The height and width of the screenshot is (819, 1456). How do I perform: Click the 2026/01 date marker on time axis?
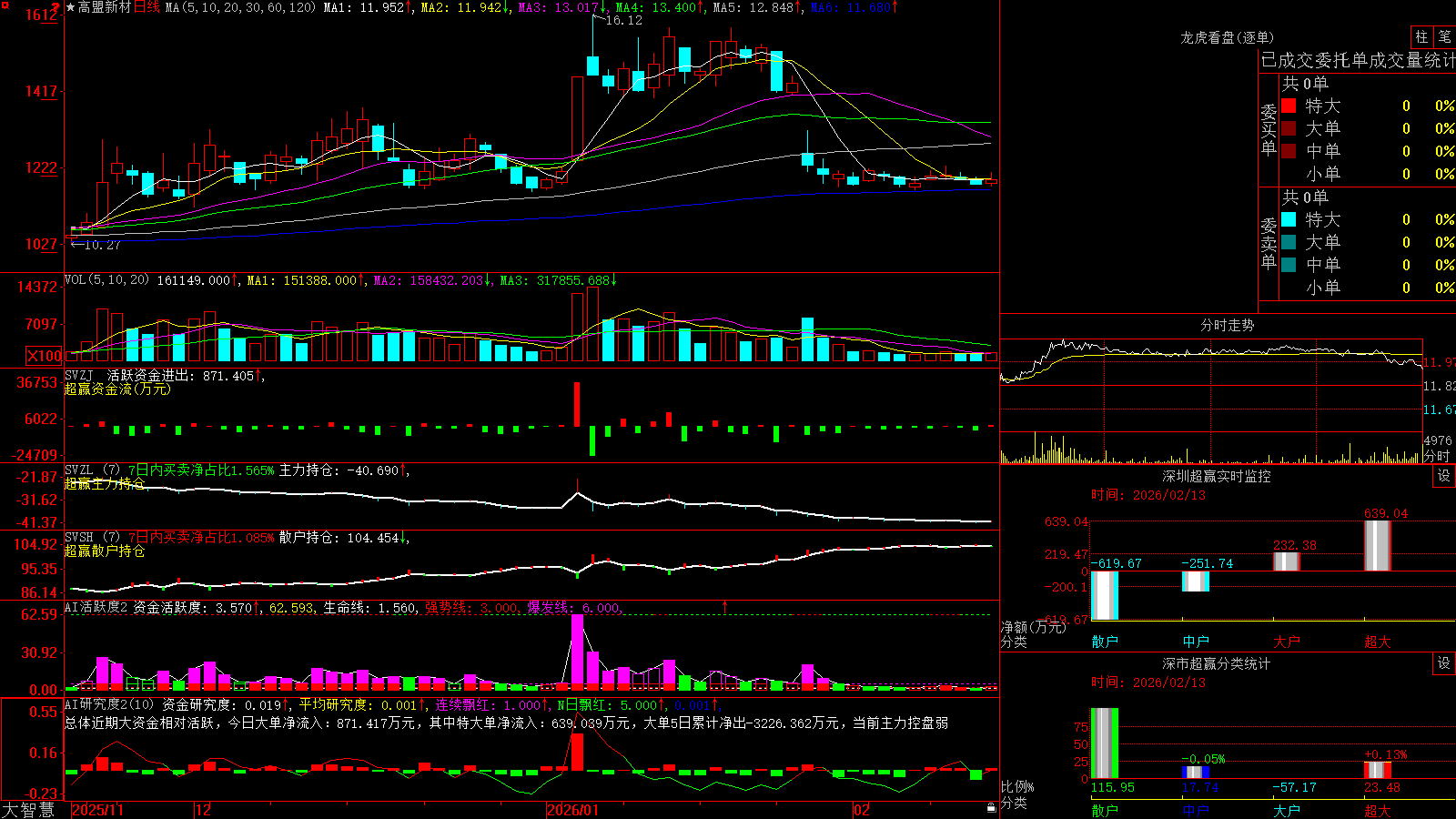(572, 810)
